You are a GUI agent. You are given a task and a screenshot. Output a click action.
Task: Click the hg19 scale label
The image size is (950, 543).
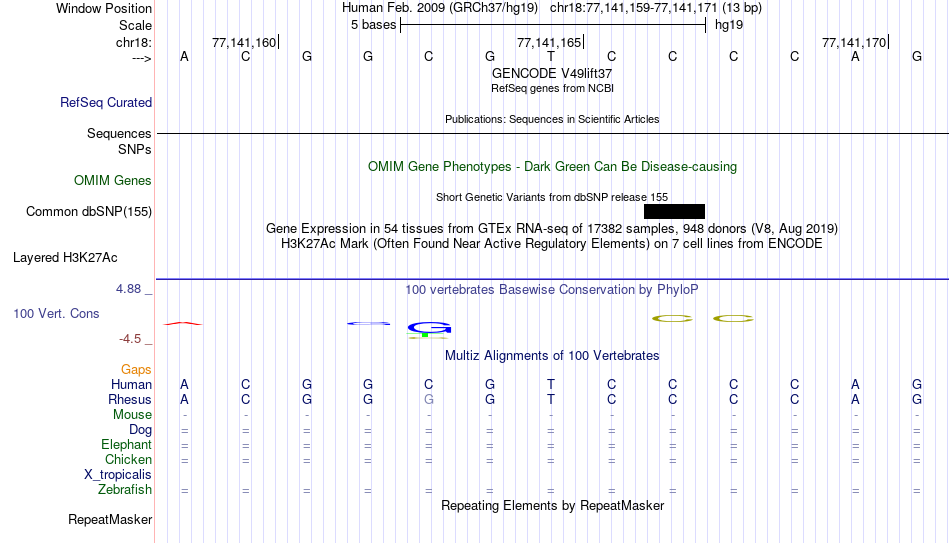[x=729, y=25]
